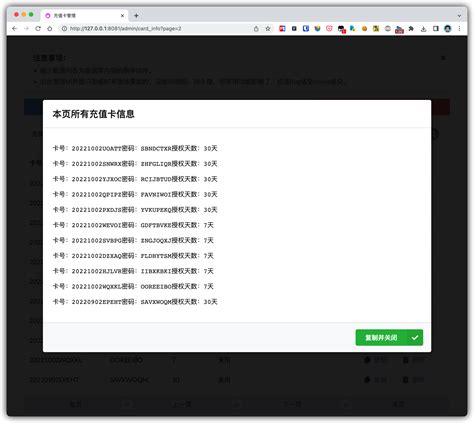Click the browser back arrow

15,29
